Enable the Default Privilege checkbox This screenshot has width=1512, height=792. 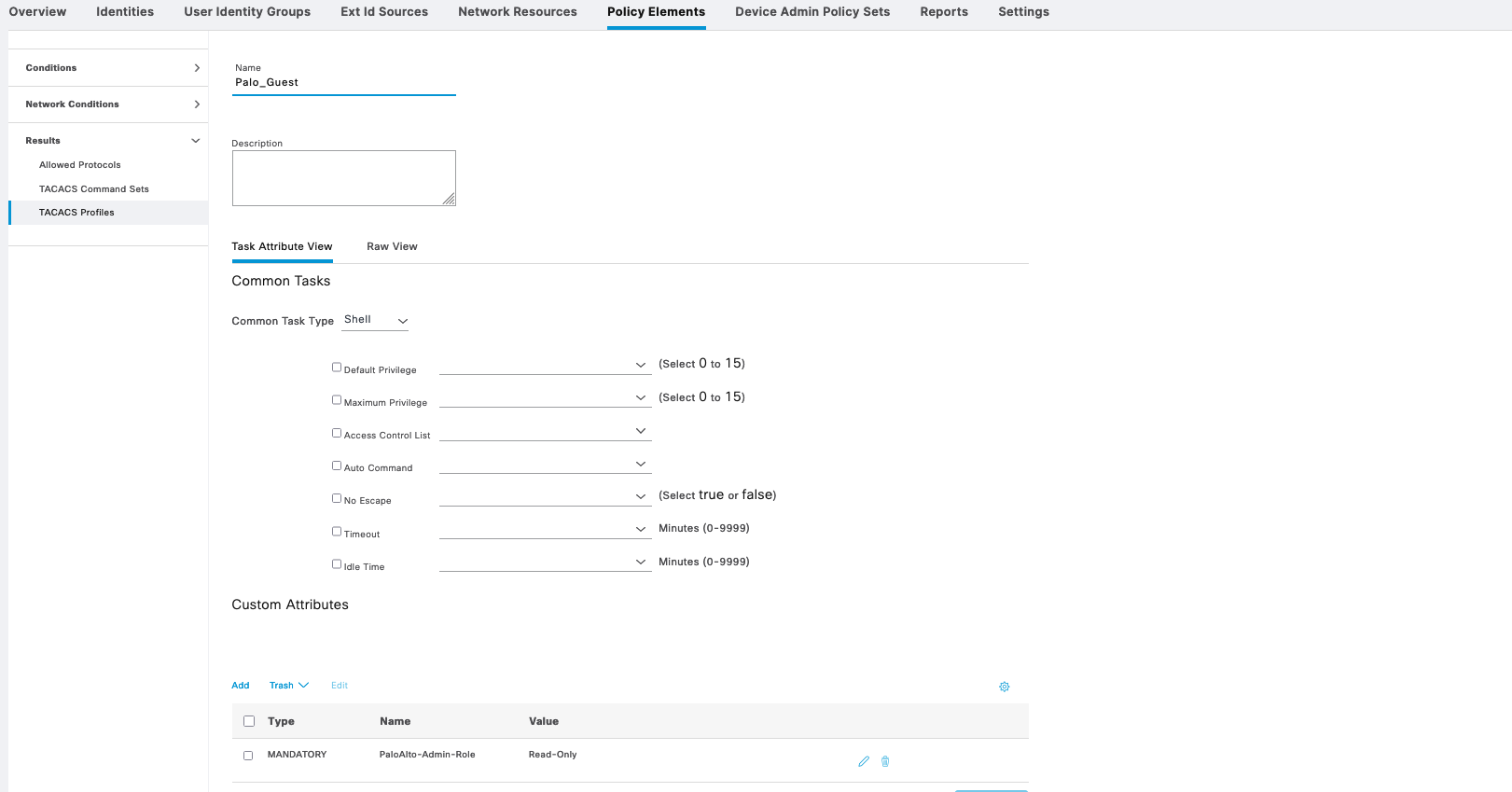tap(337, 368)
